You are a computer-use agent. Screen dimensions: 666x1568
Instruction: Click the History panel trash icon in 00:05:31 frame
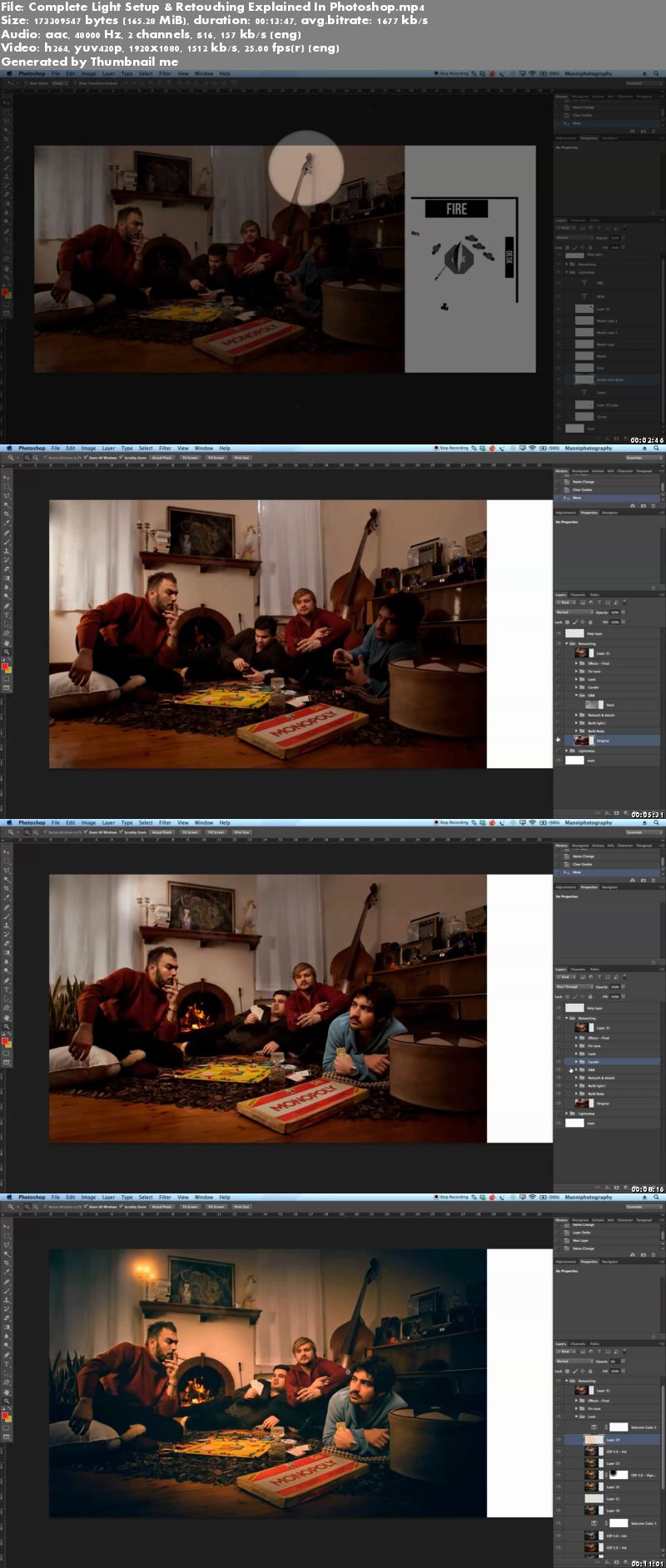pos(654,506)
